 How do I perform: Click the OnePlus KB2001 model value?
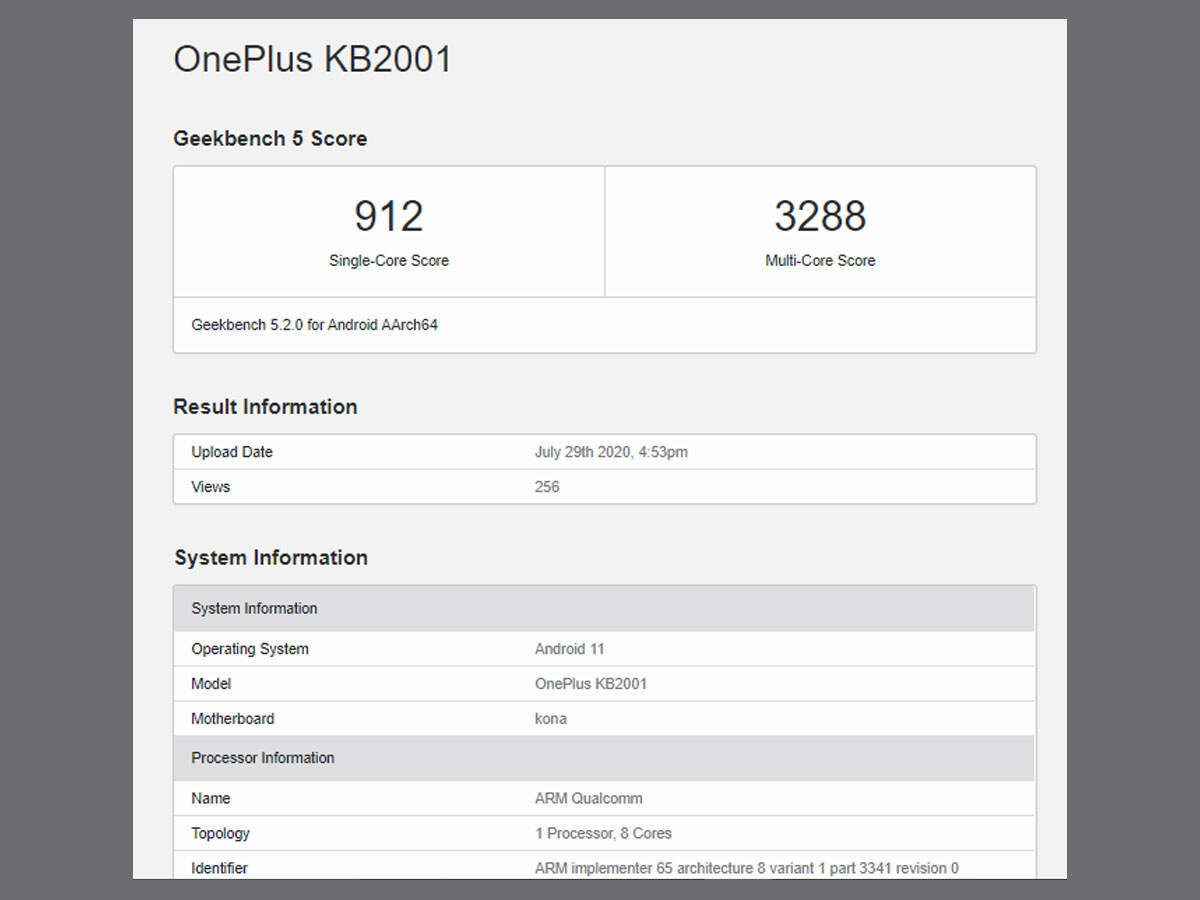tap(591, 684)
